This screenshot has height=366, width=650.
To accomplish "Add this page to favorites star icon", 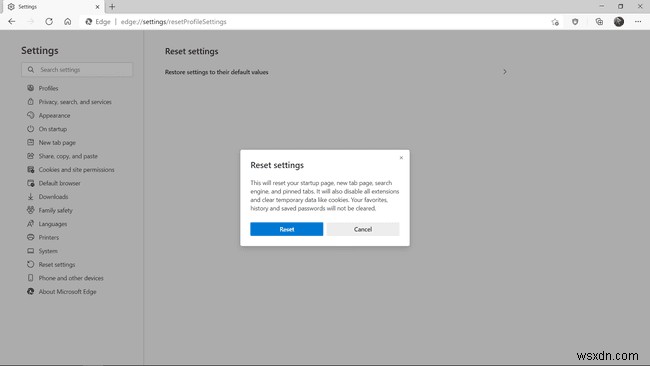I will coord(555,22).
